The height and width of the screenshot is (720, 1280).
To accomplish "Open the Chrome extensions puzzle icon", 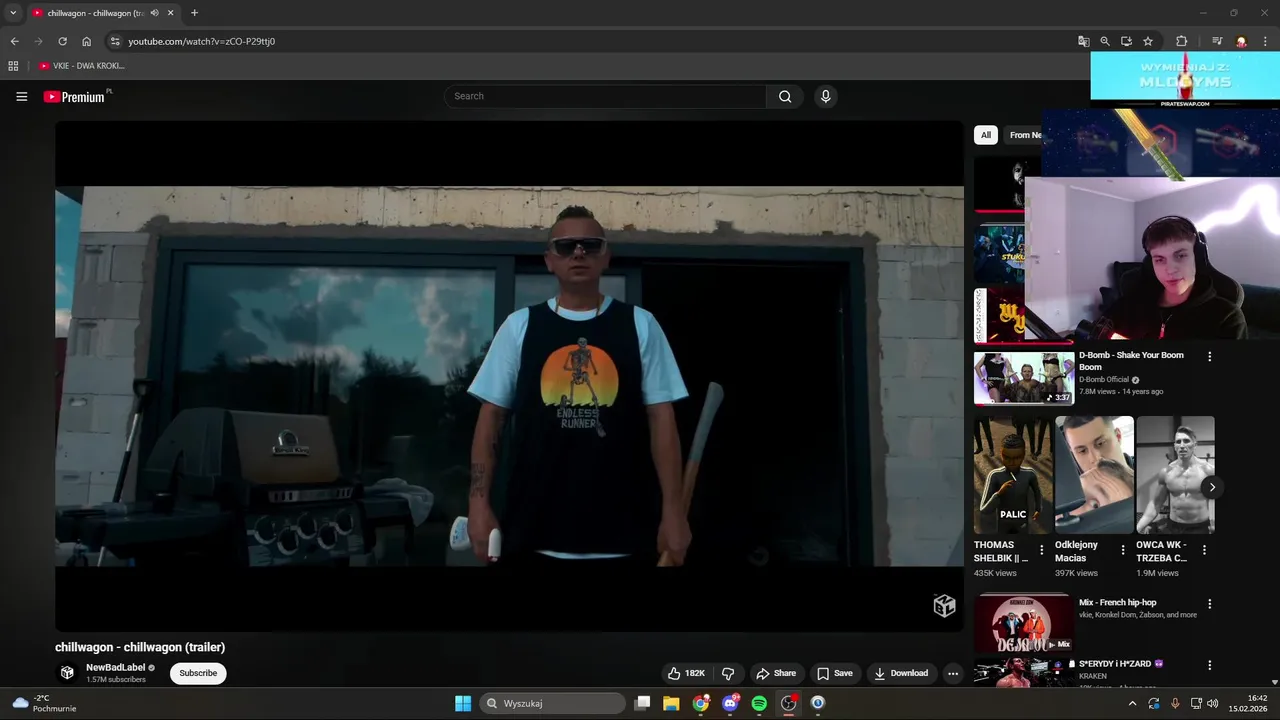I will click(x=1181, y=41).
